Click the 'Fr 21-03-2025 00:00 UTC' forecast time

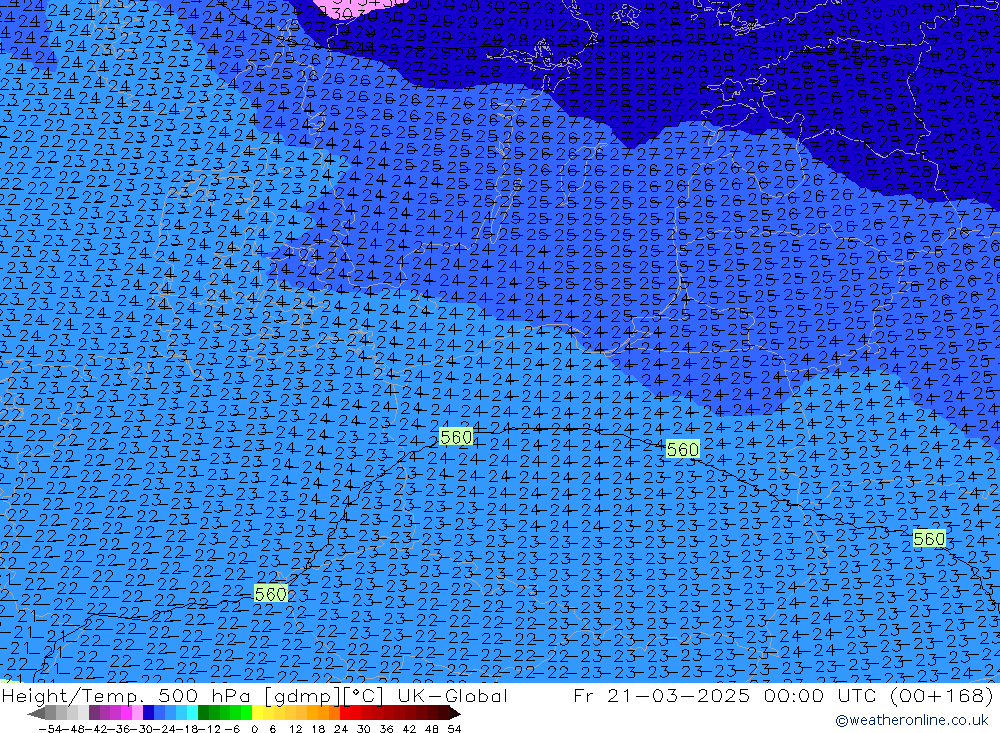click(x=725, y=696)
